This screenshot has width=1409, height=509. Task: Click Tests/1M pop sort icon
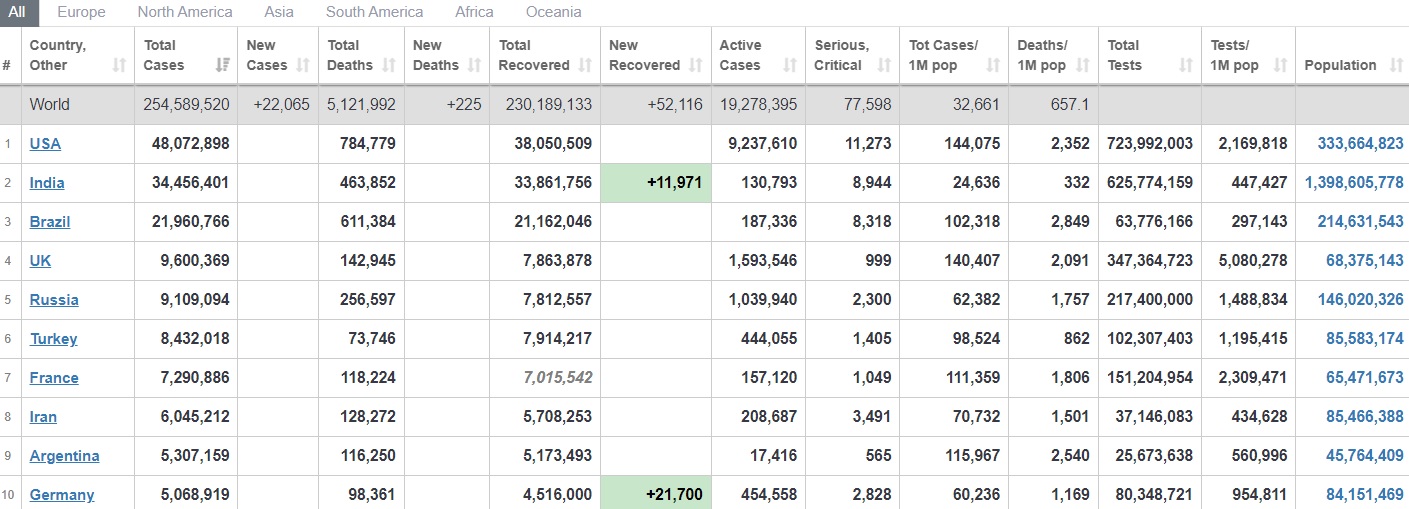click(1280, 66)
